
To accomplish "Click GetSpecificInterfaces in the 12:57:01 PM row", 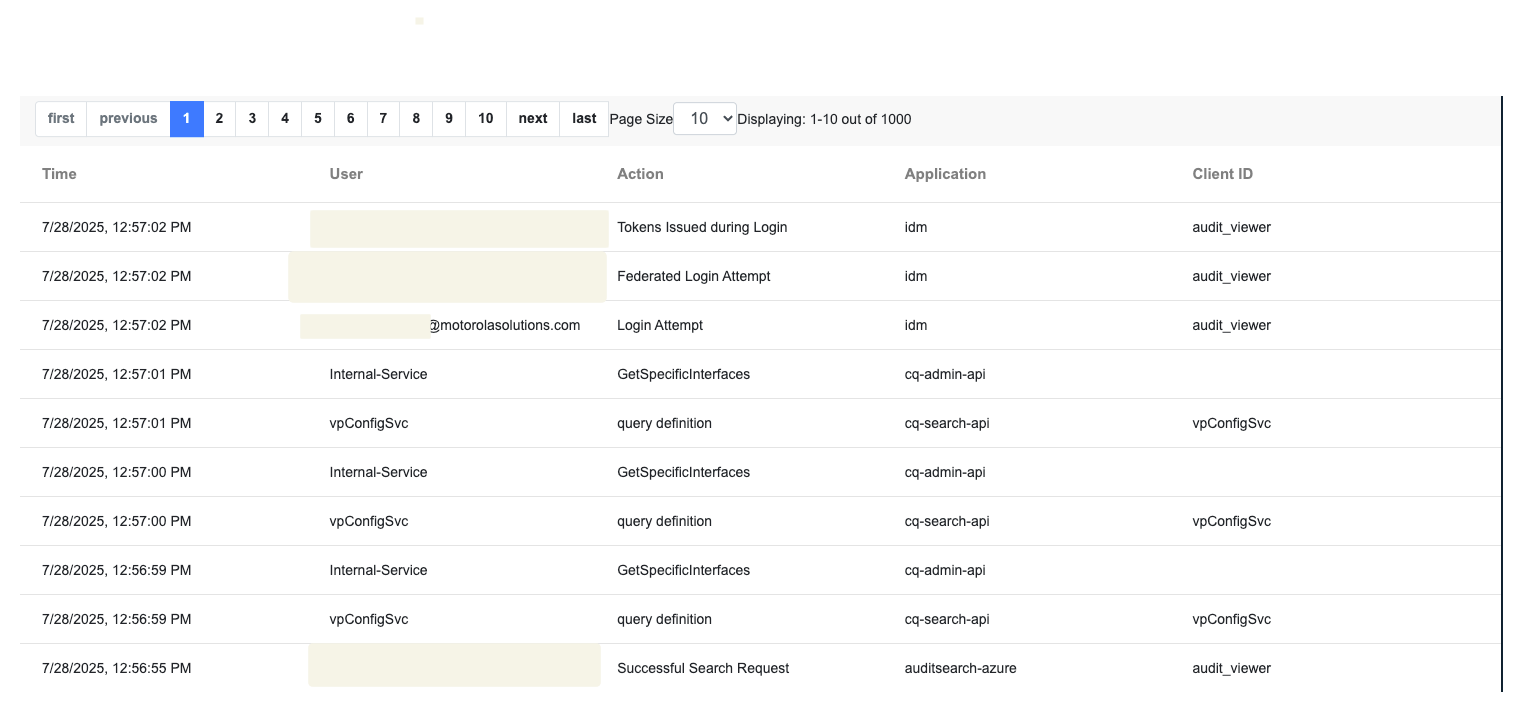I will [683, 374].
